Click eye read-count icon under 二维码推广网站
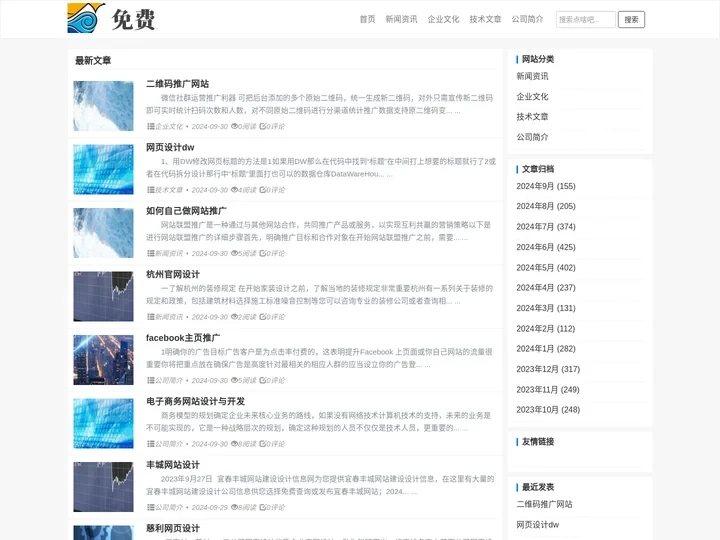This screenshot has height=540, width=720. (x=234, y=126)
